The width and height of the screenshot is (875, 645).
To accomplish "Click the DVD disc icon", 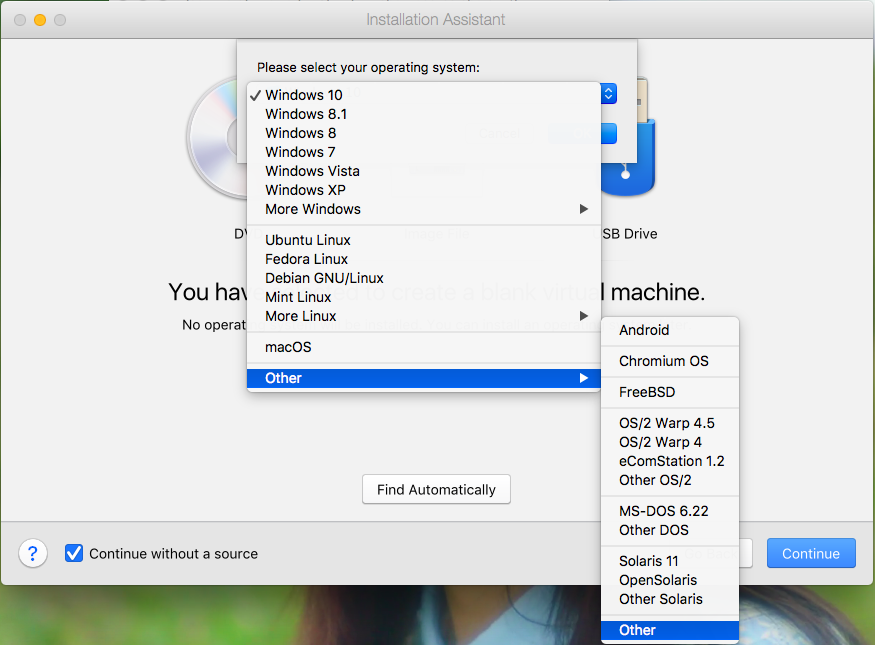I will (x=213, y=140).
